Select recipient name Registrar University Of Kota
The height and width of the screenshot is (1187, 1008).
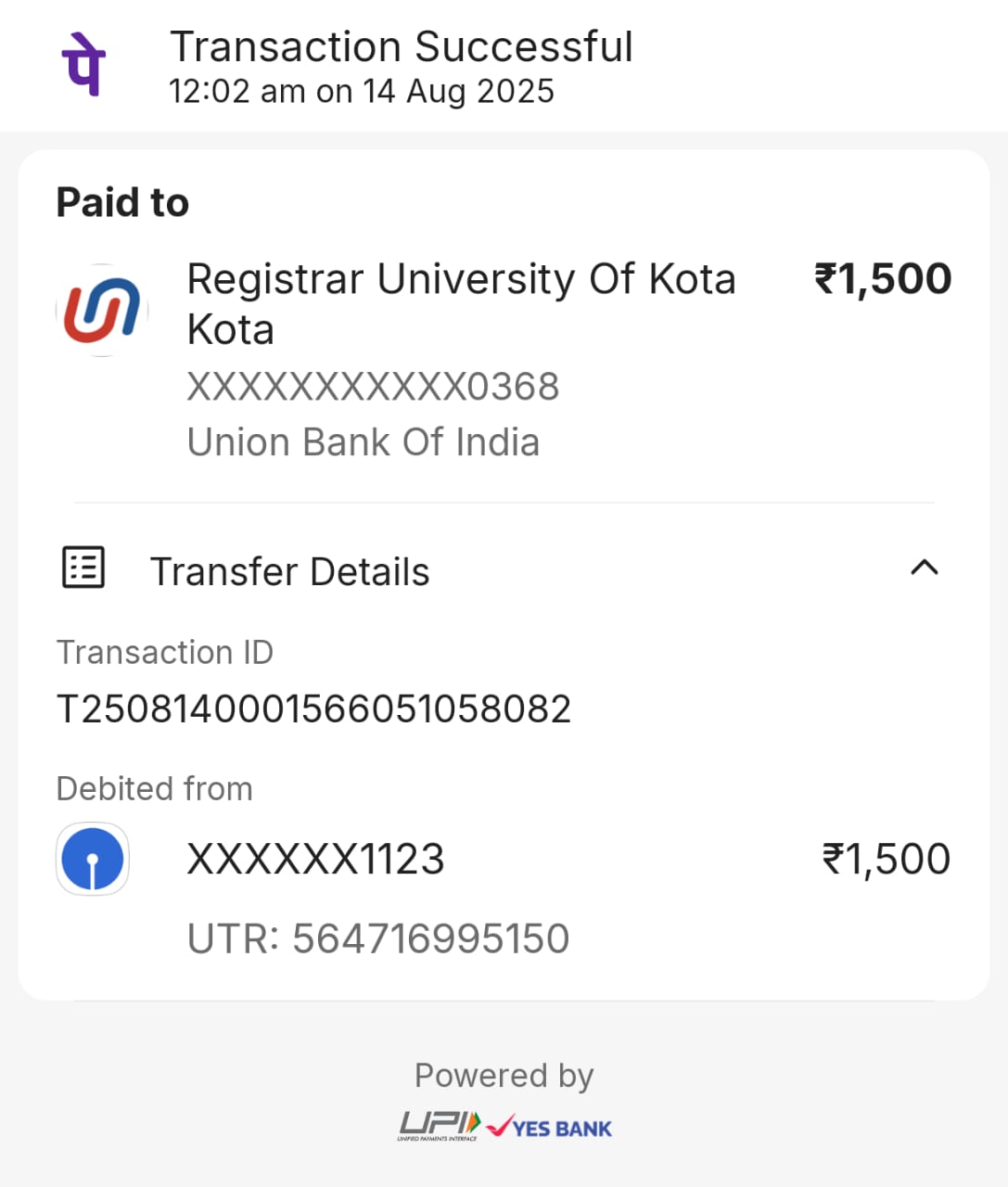pyautogui.click(x=461, y=303)
